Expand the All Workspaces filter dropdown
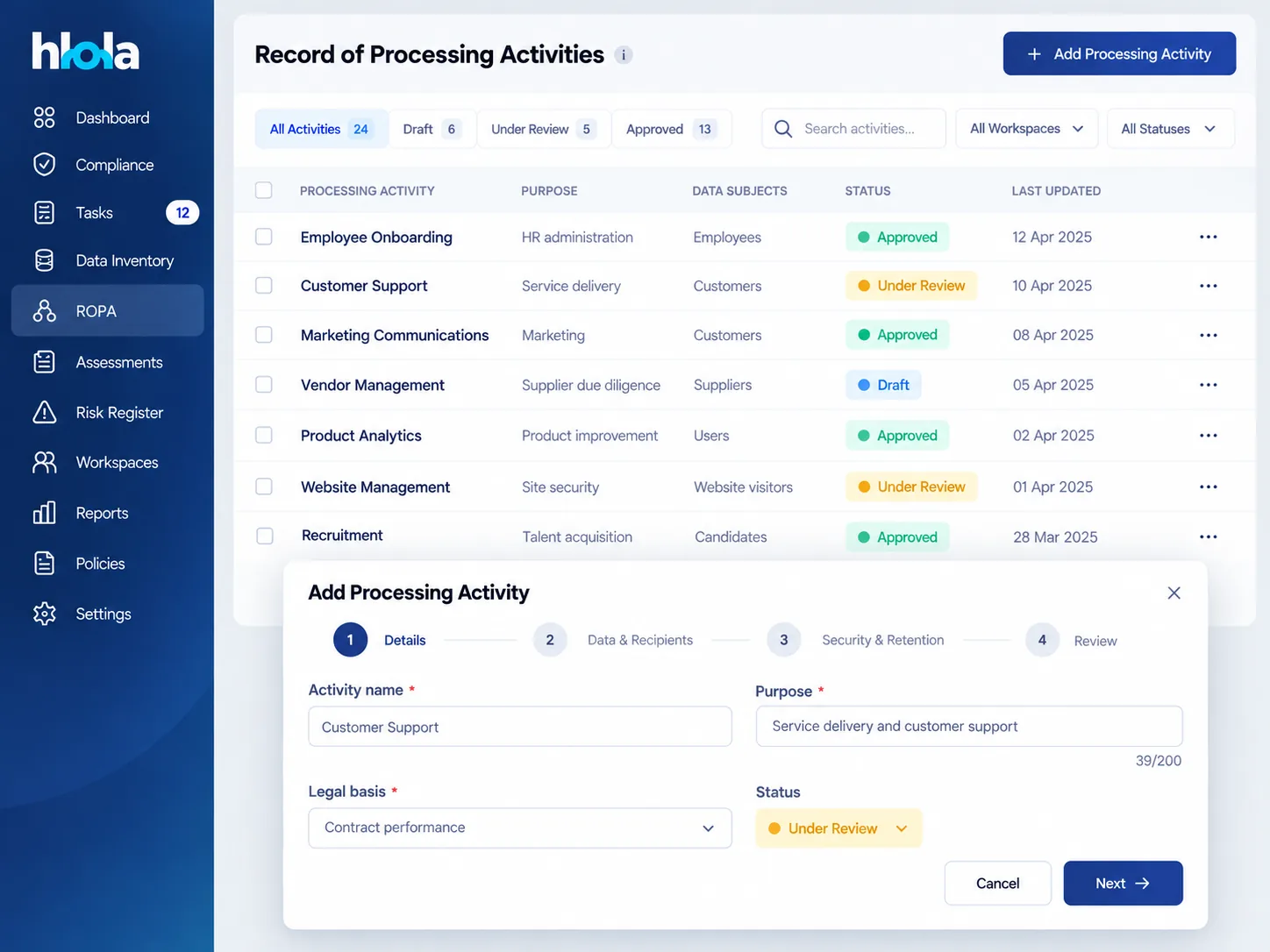 pyautogui.click(x=1027, y=129)
